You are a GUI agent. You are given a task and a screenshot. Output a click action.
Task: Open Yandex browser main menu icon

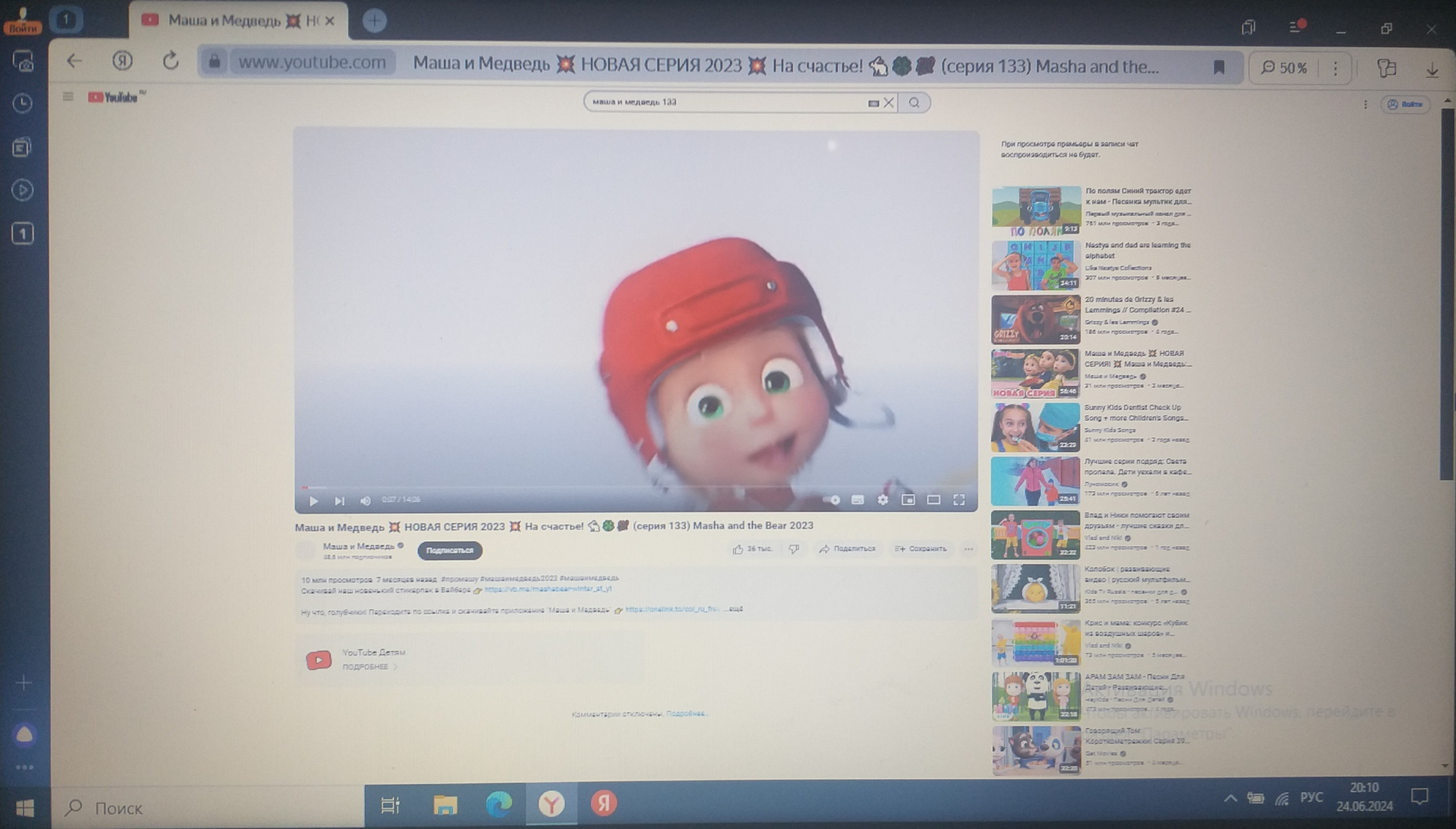(1297, 26)
